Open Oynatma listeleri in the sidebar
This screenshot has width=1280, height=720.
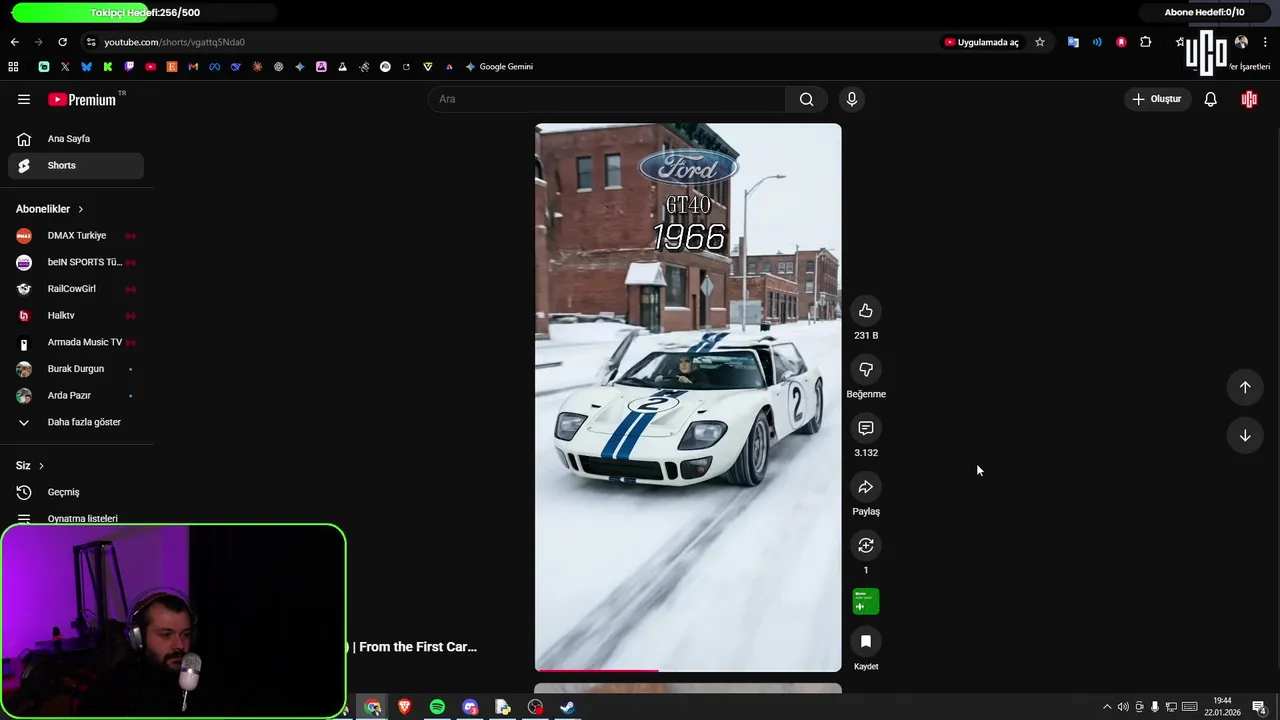pyautogui.click(x=76, y=518)
